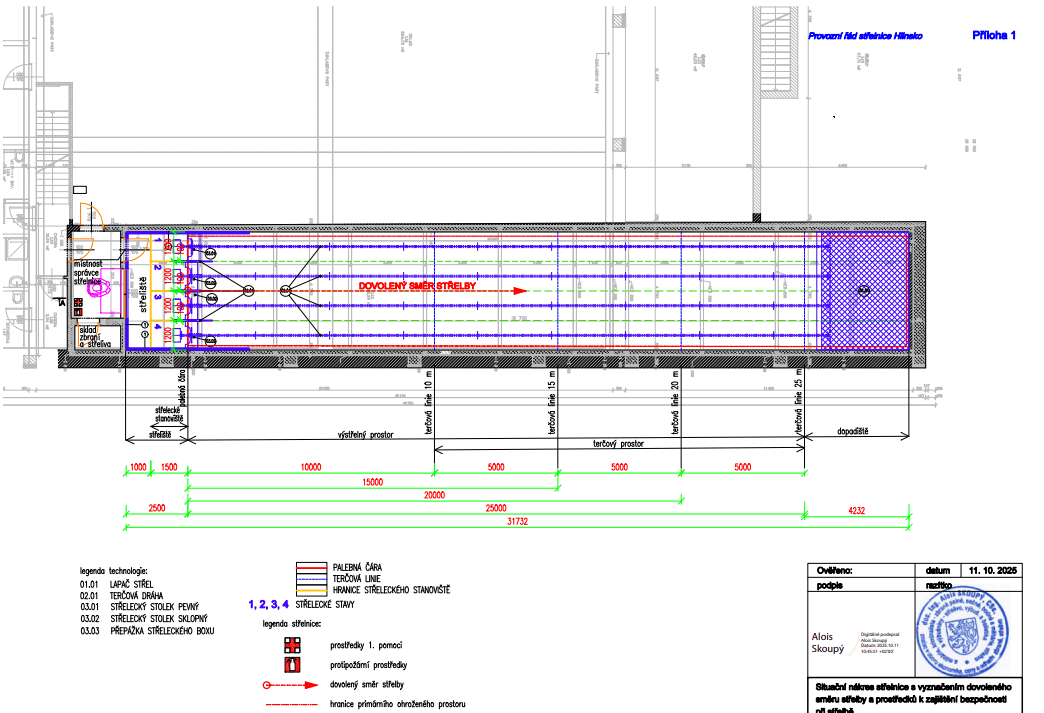Click the pink scribble in range manager room
This screenshot has width=1044, height=713.
110,281
